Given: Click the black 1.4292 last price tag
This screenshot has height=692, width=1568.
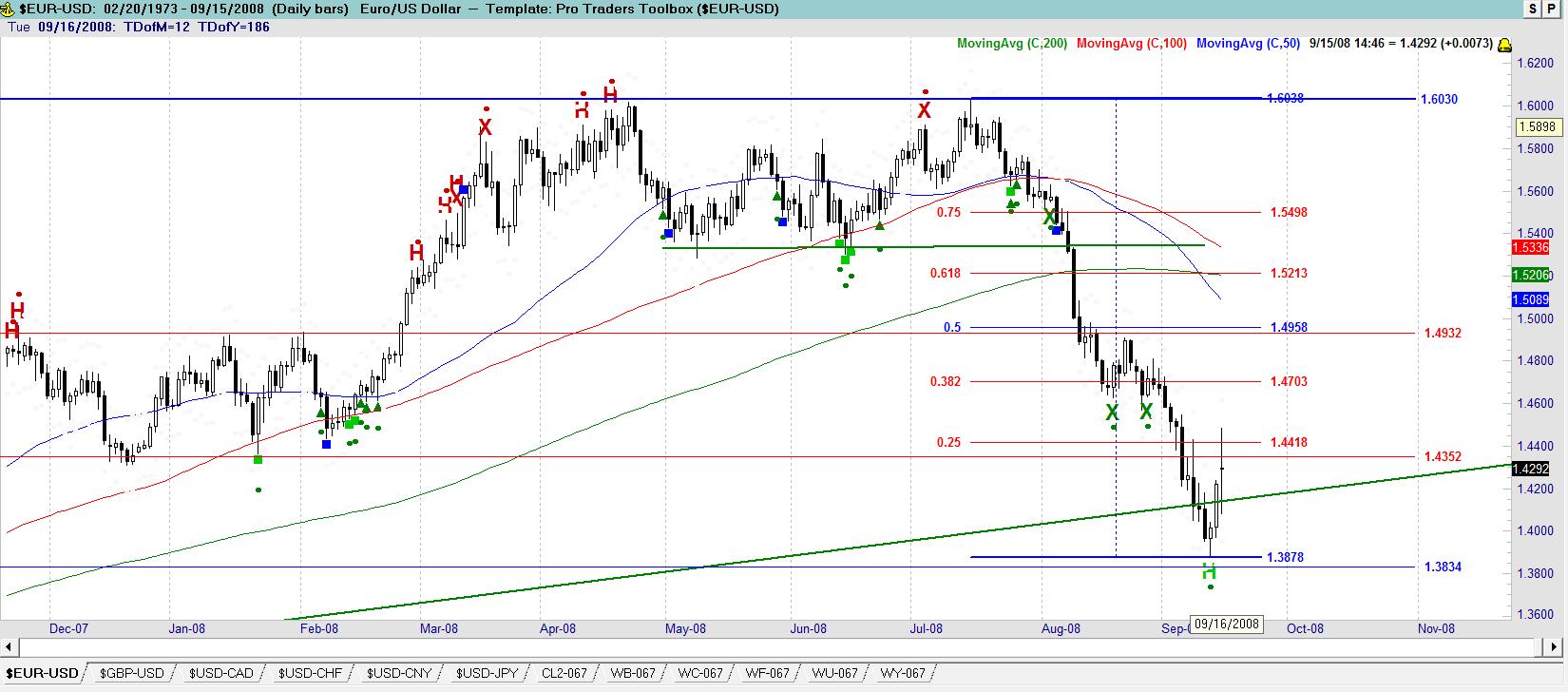Looking at the screenshot, I should tap(1530, 469).
